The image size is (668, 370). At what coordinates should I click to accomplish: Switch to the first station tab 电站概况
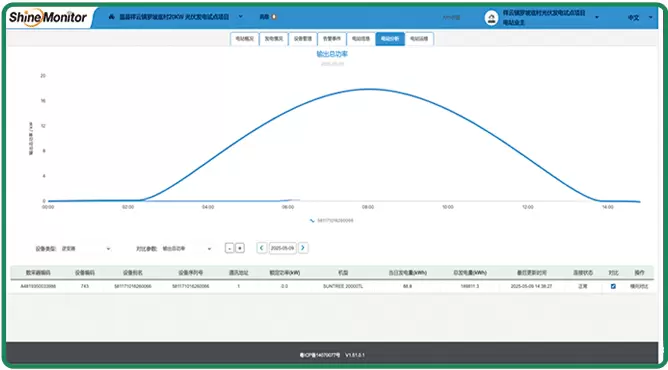[245, 39]
